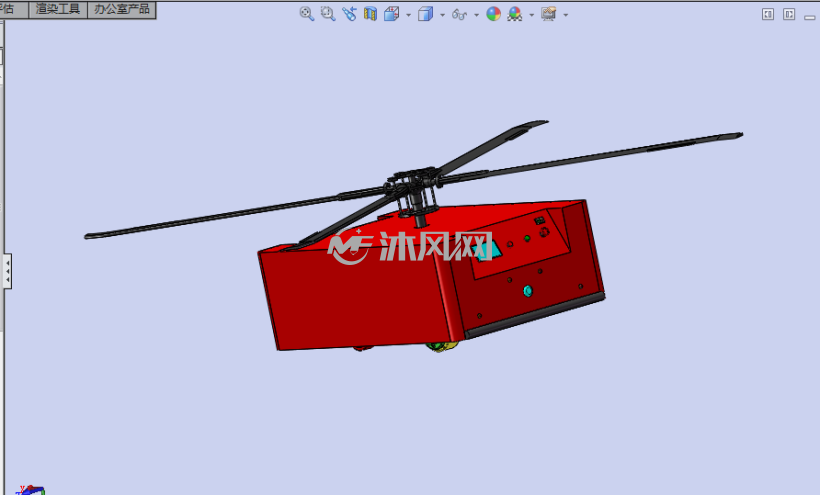Select the Zoom to Area tool
Viewport: 820px width, 495px height.
328,14
